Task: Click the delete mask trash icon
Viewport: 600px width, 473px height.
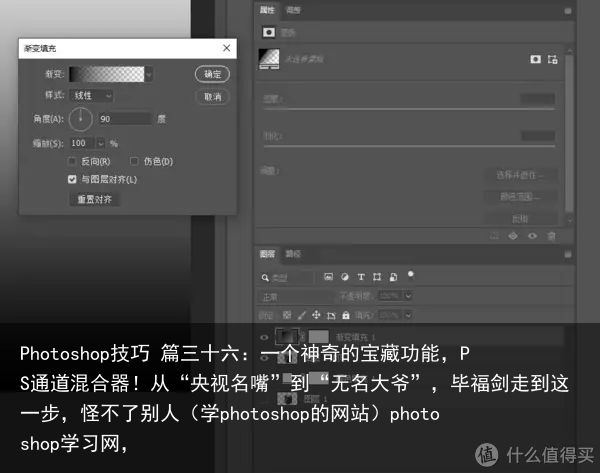Action: tap(551, 236)
